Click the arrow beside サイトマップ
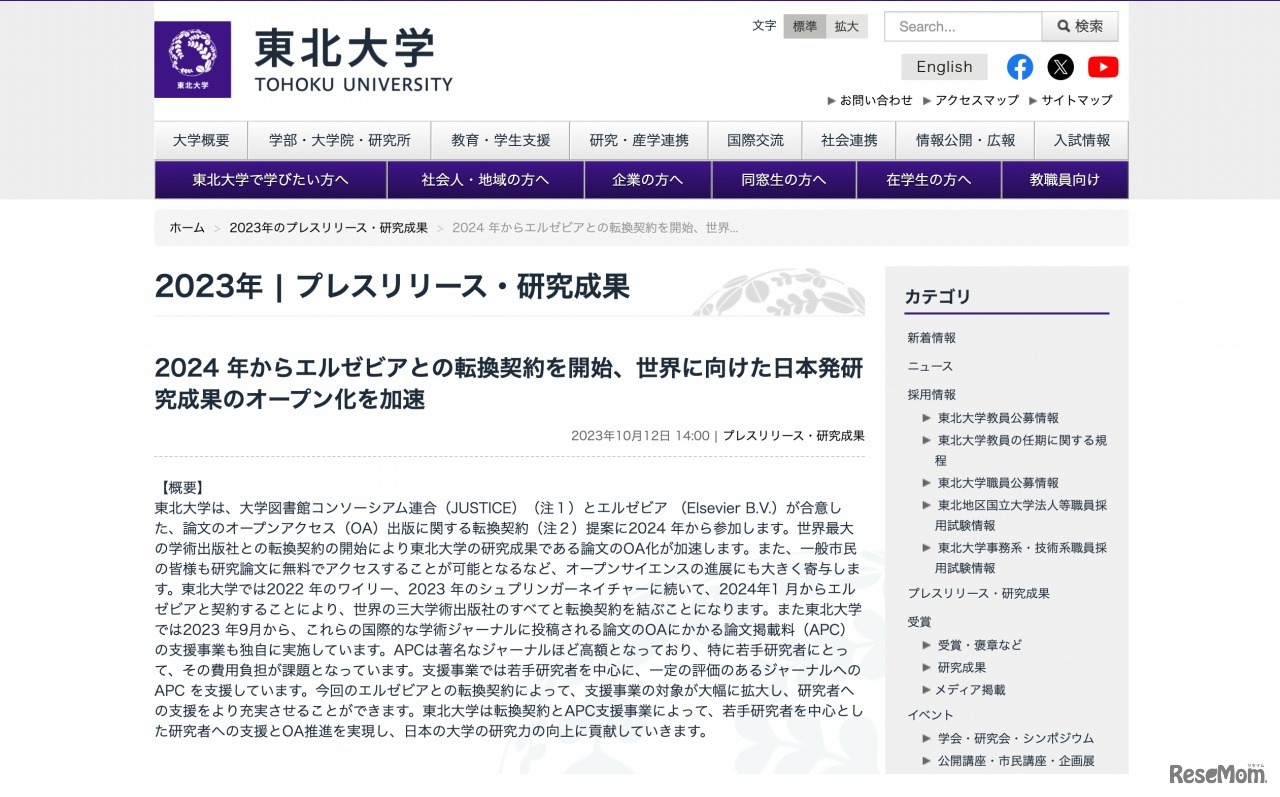 [x=1035, y=100]
